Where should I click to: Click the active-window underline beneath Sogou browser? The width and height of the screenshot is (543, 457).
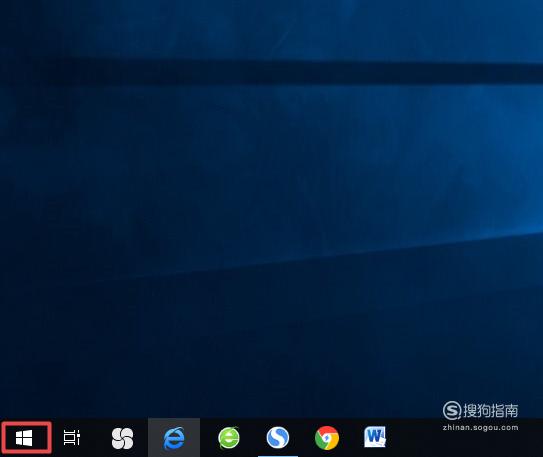pyautogui.click(x=278, y=456)
